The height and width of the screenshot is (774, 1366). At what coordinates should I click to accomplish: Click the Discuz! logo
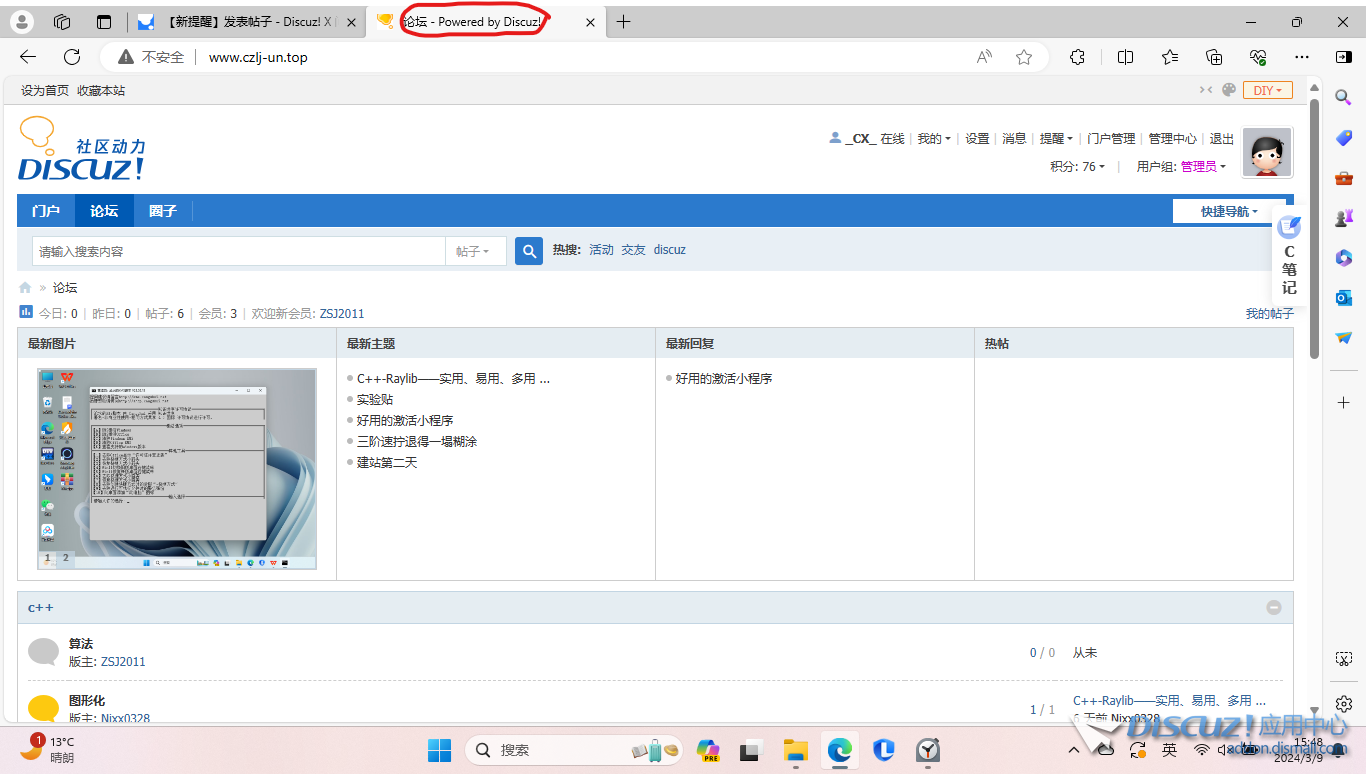pyautogui.click(x=81, y=150)
